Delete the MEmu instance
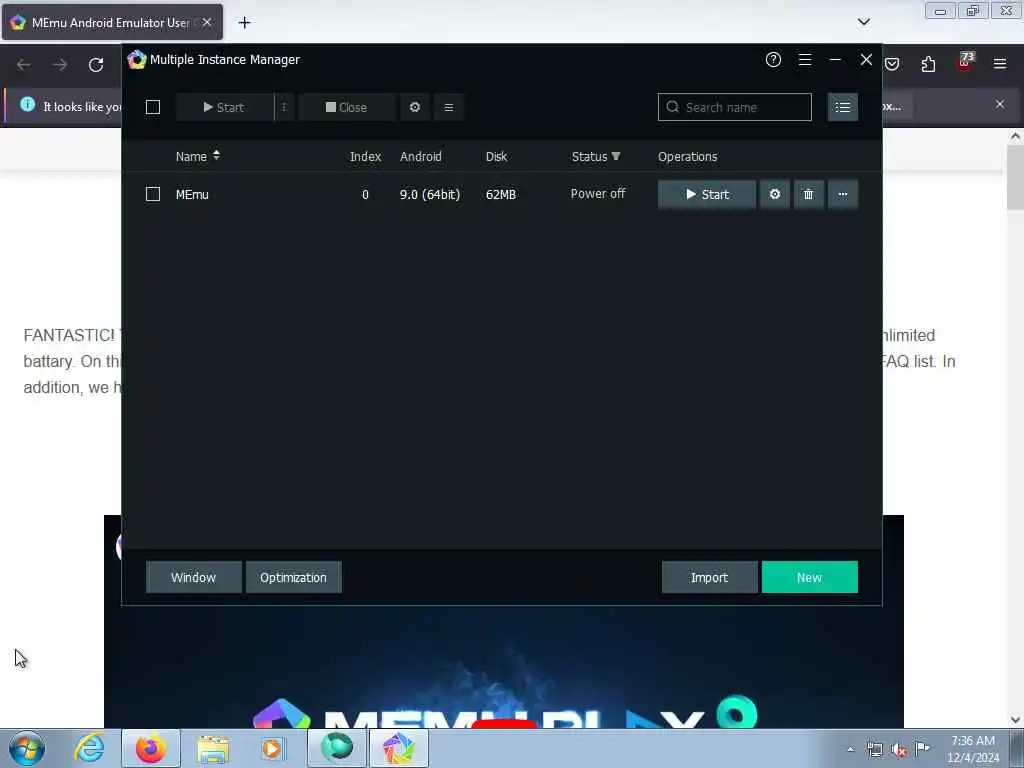The width and height of the screenshot is (1024, 768). (x=808, y=194)
